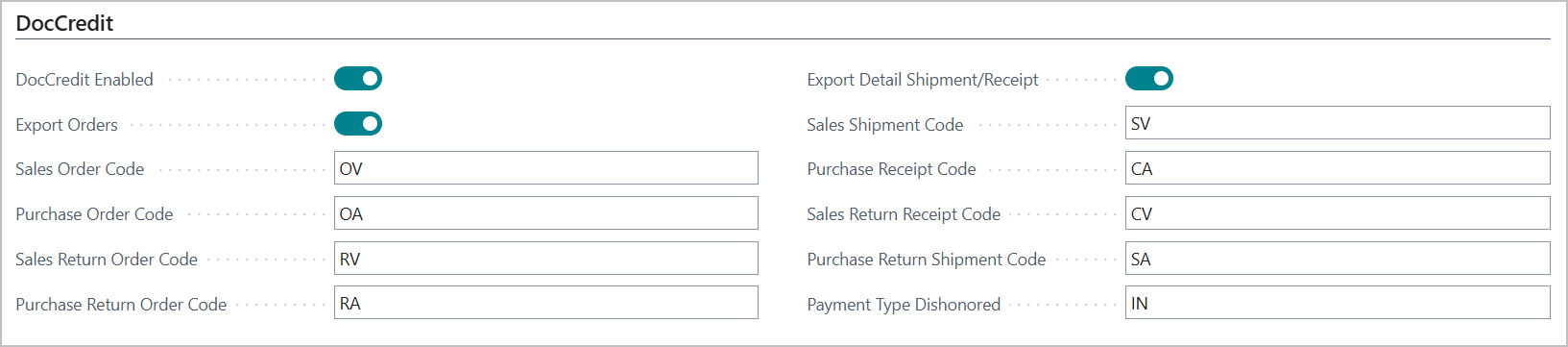The height and width of the screenshot is (347, 1568).
Task: Select the Payment Type Dishonored field
Action: coord(1338,303)
